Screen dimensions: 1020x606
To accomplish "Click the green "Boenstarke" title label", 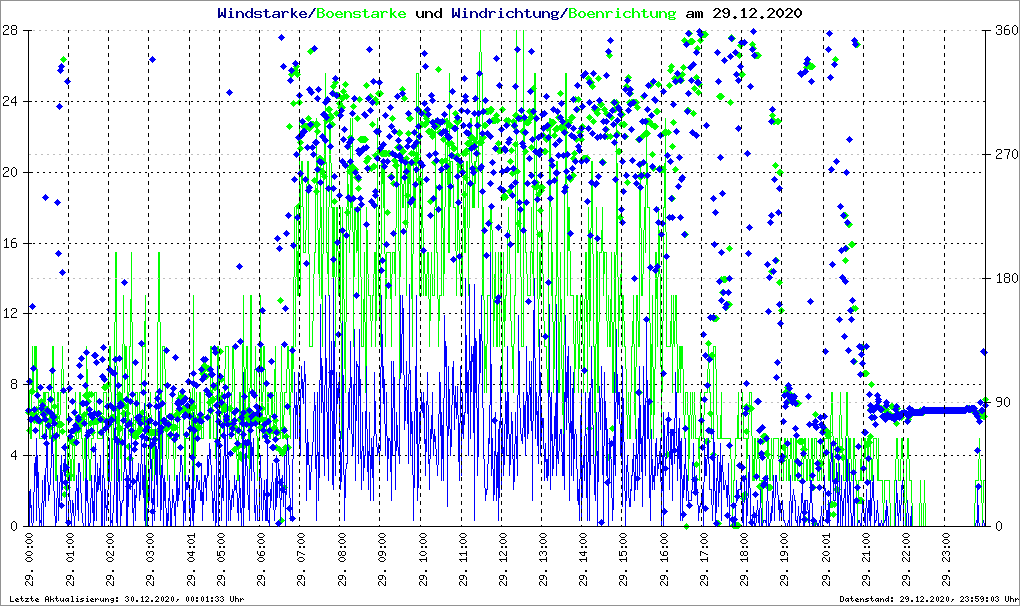I will [361, 14].
